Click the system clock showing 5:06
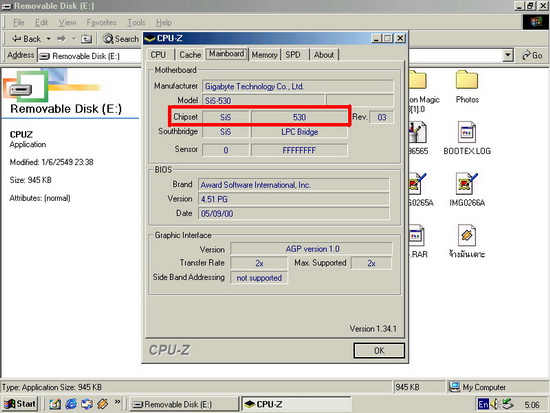This screenshot has width=550, height=413. pyautogui.click(x=532, y=405)
